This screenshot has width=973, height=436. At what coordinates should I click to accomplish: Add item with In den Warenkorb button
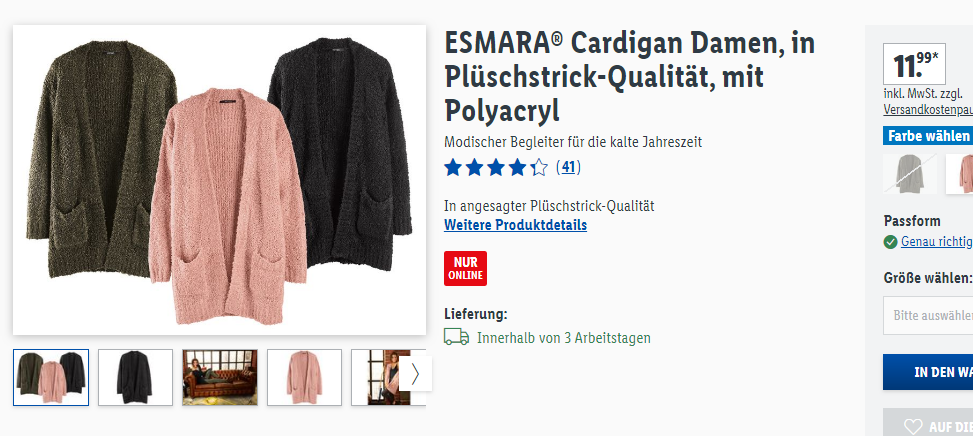click(x=928, y=372)
